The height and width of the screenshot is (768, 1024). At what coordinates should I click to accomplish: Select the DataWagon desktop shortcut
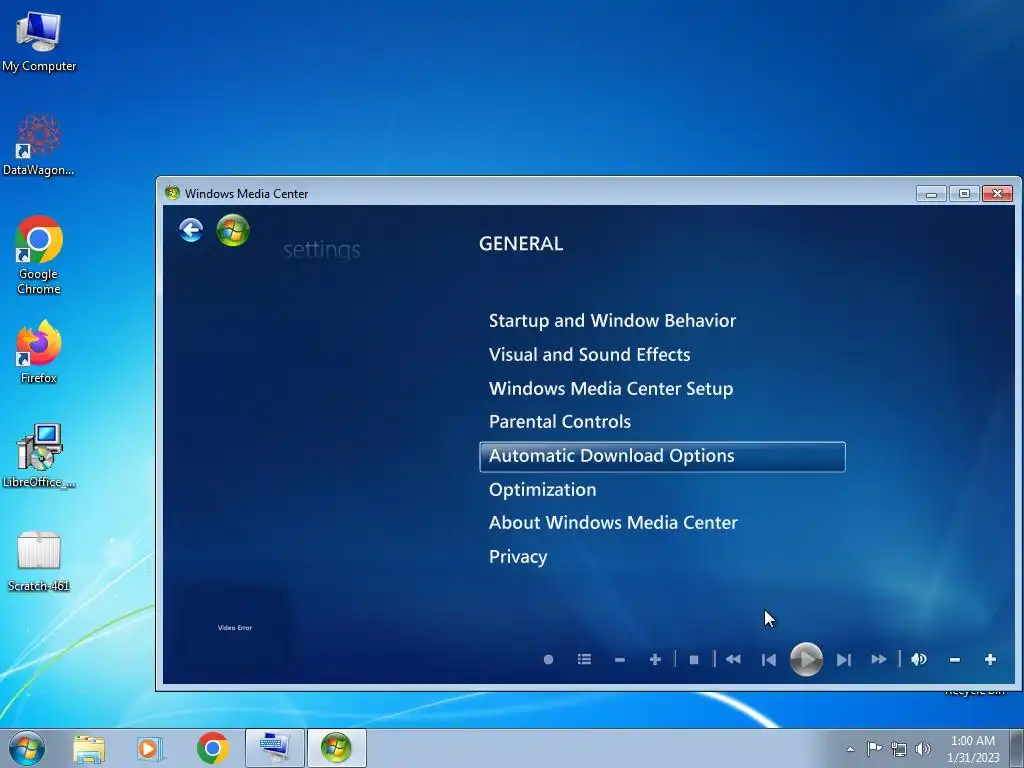pyautogui.click(x=39, y=145)
